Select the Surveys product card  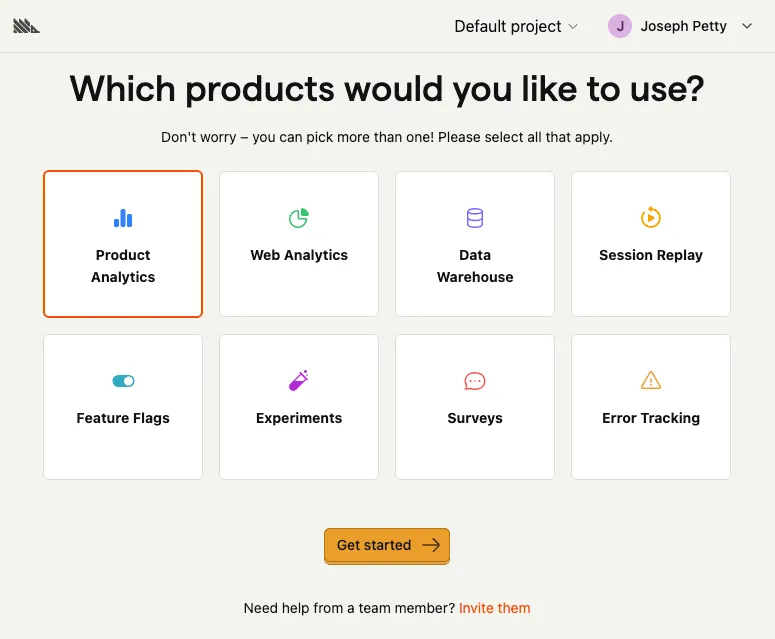click(475, 407)
